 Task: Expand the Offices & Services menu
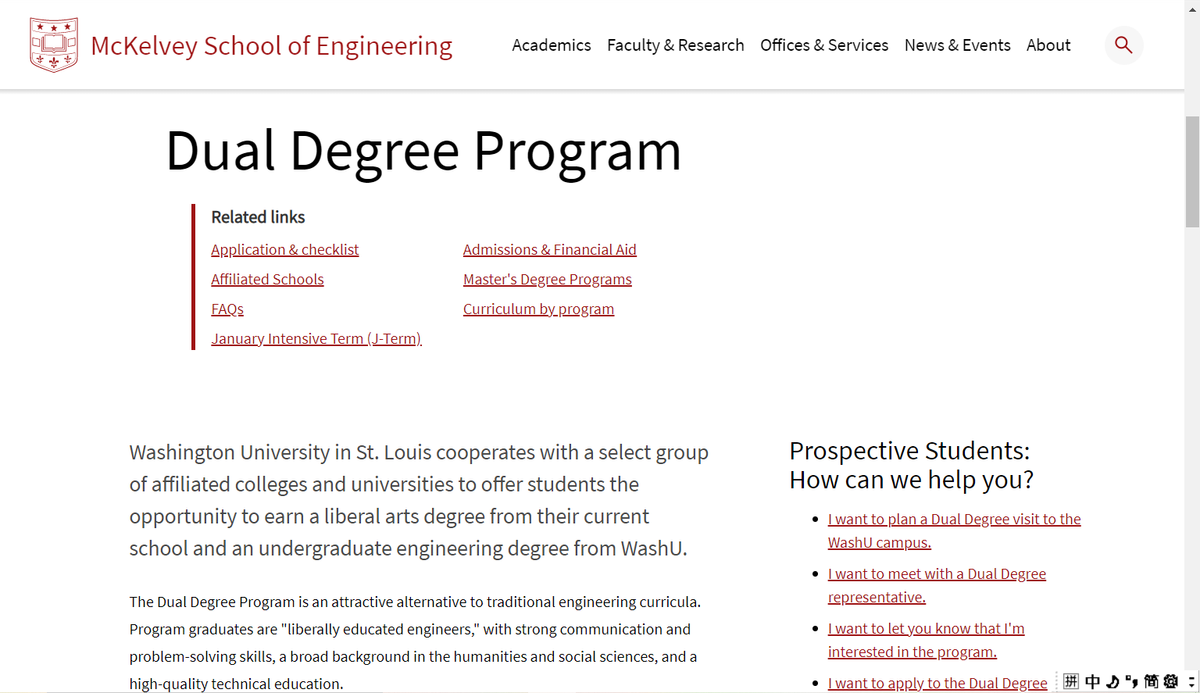(x=824, y=45)
